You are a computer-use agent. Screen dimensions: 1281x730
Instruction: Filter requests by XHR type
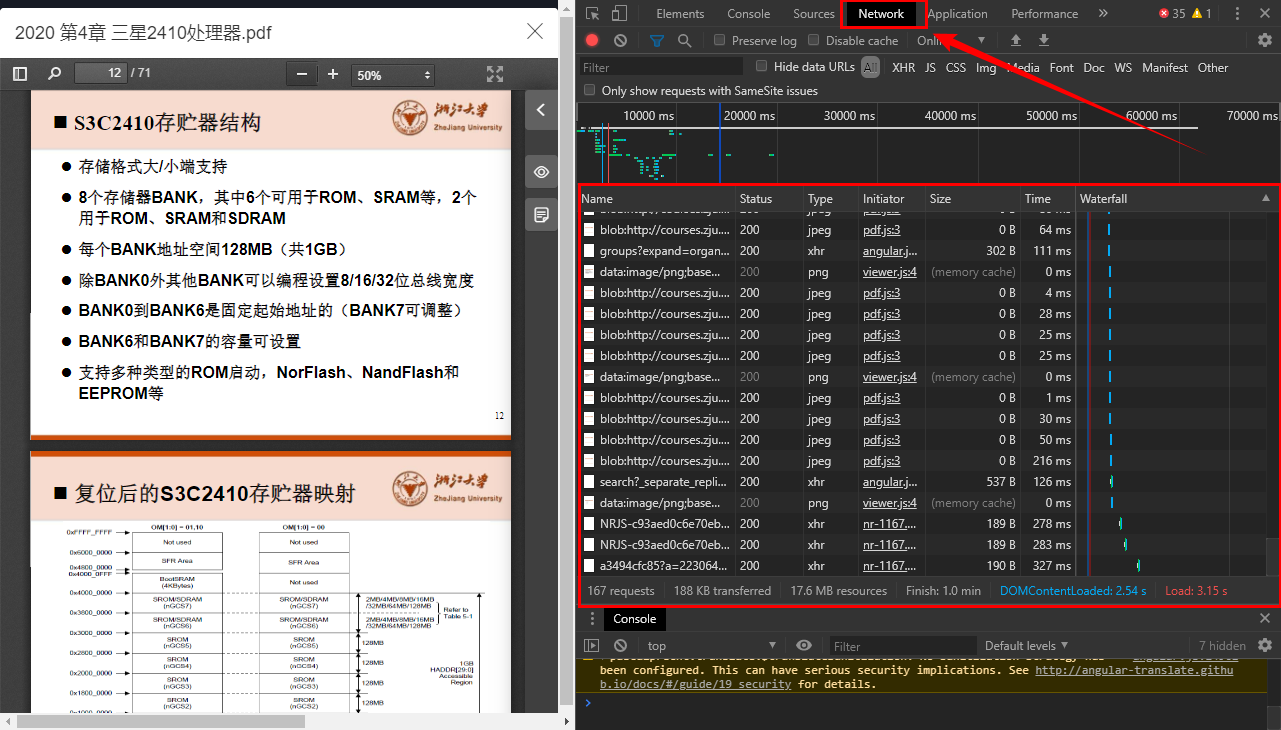coord(903,67)
